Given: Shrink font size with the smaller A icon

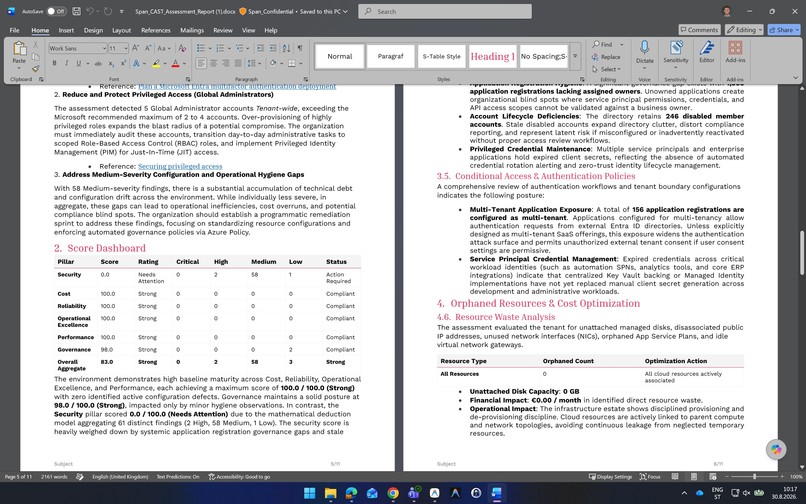Looking at the screenshot, I should pos(148,48).
